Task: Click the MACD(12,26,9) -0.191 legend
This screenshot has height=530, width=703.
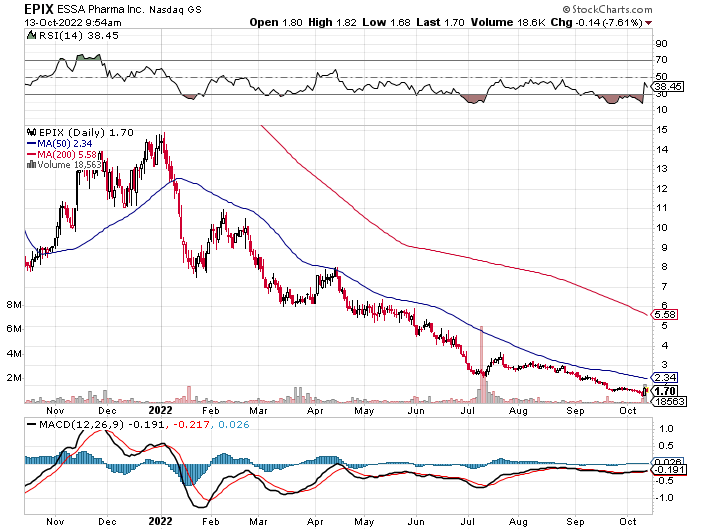Action: 101,424
